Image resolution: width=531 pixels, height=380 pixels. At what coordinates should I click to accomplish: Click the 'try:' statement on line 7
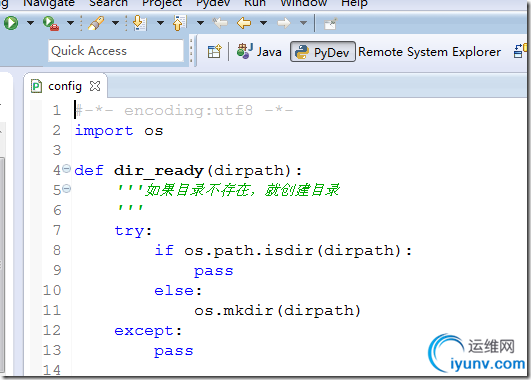point(133,231)
